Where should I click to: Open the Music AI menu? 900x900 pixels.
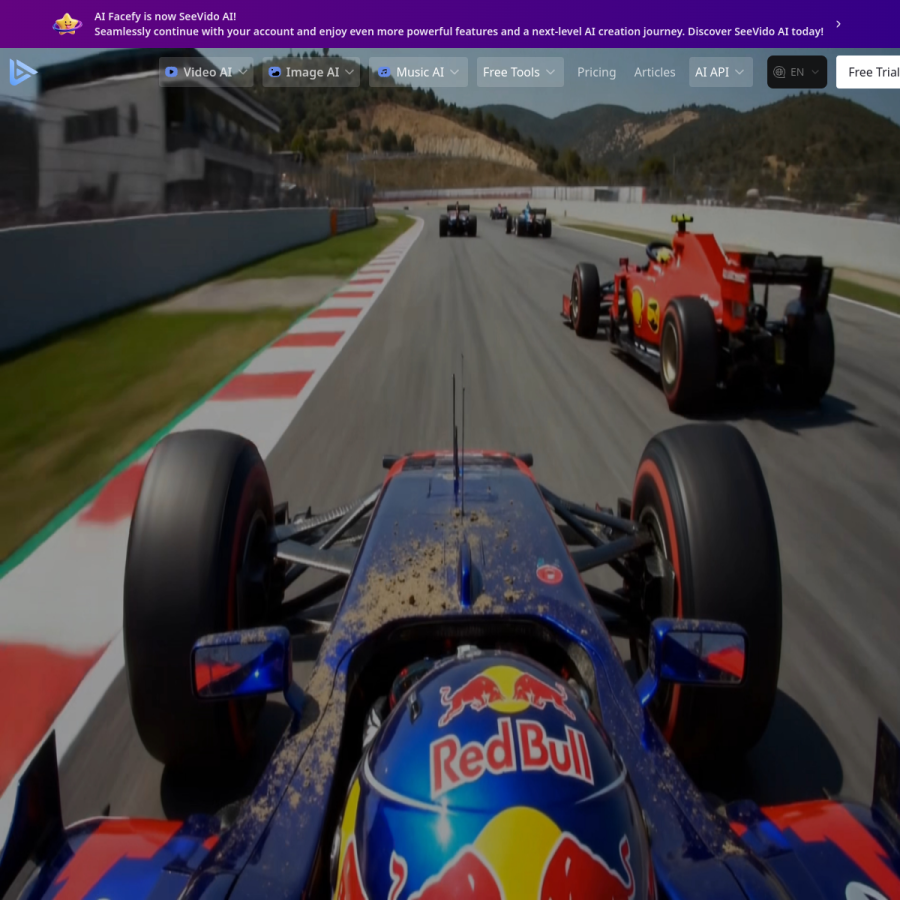click(x=418, y=72)
